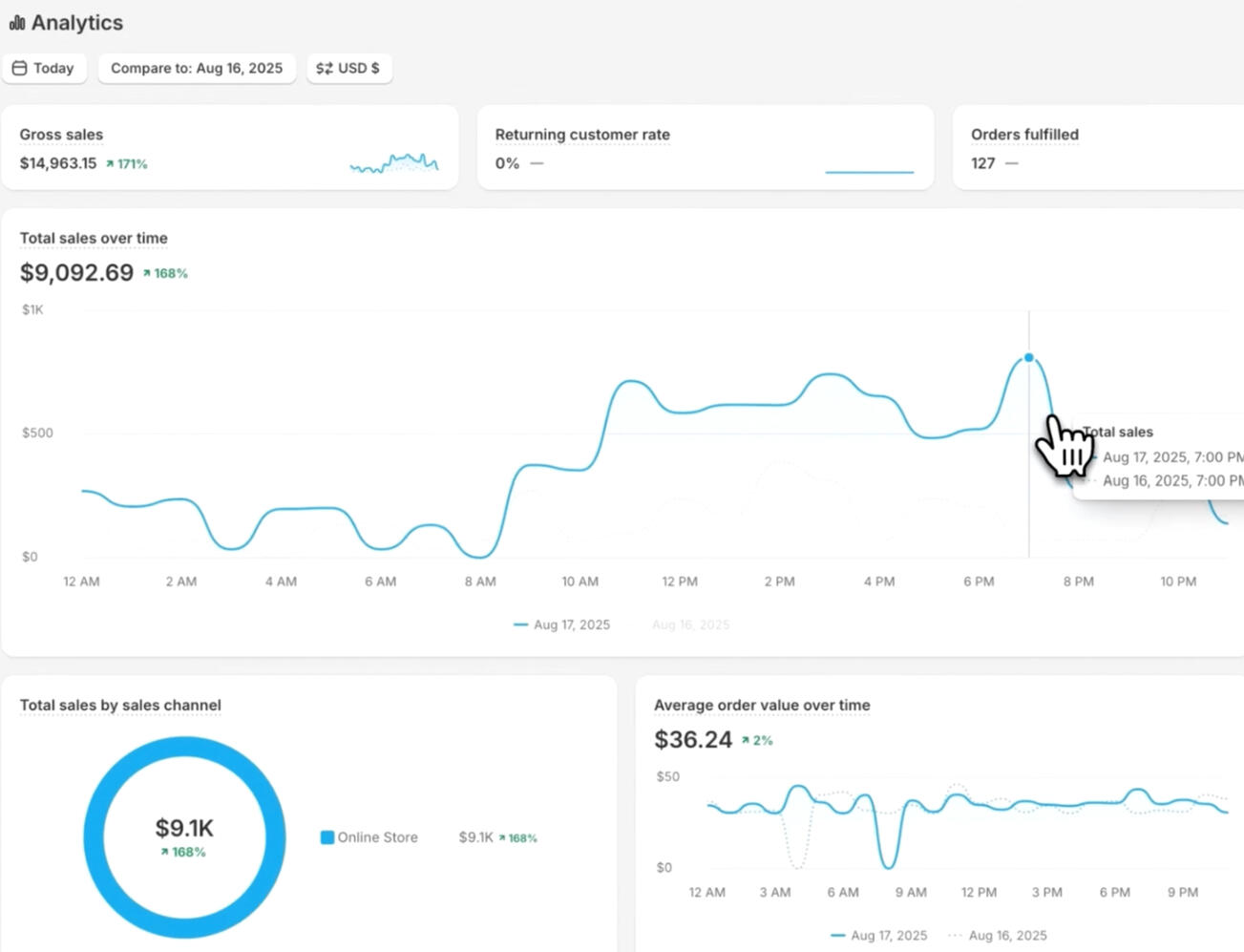Click the blue Online Store legend square

click(327, 837)
